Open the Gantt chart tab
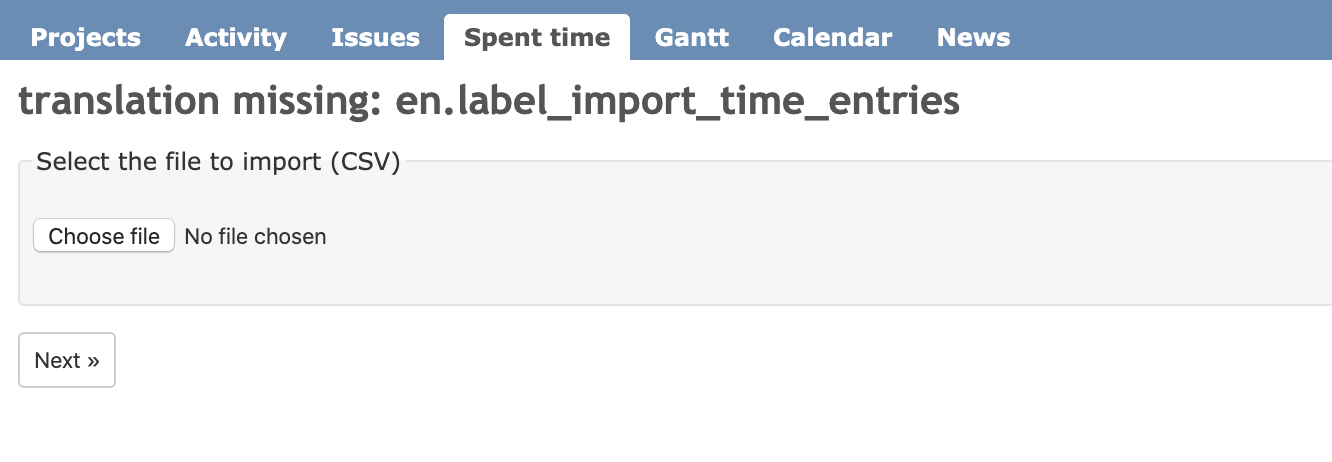Image resolution: width=1332 pixels, height=462 pixels. (691, 38)
